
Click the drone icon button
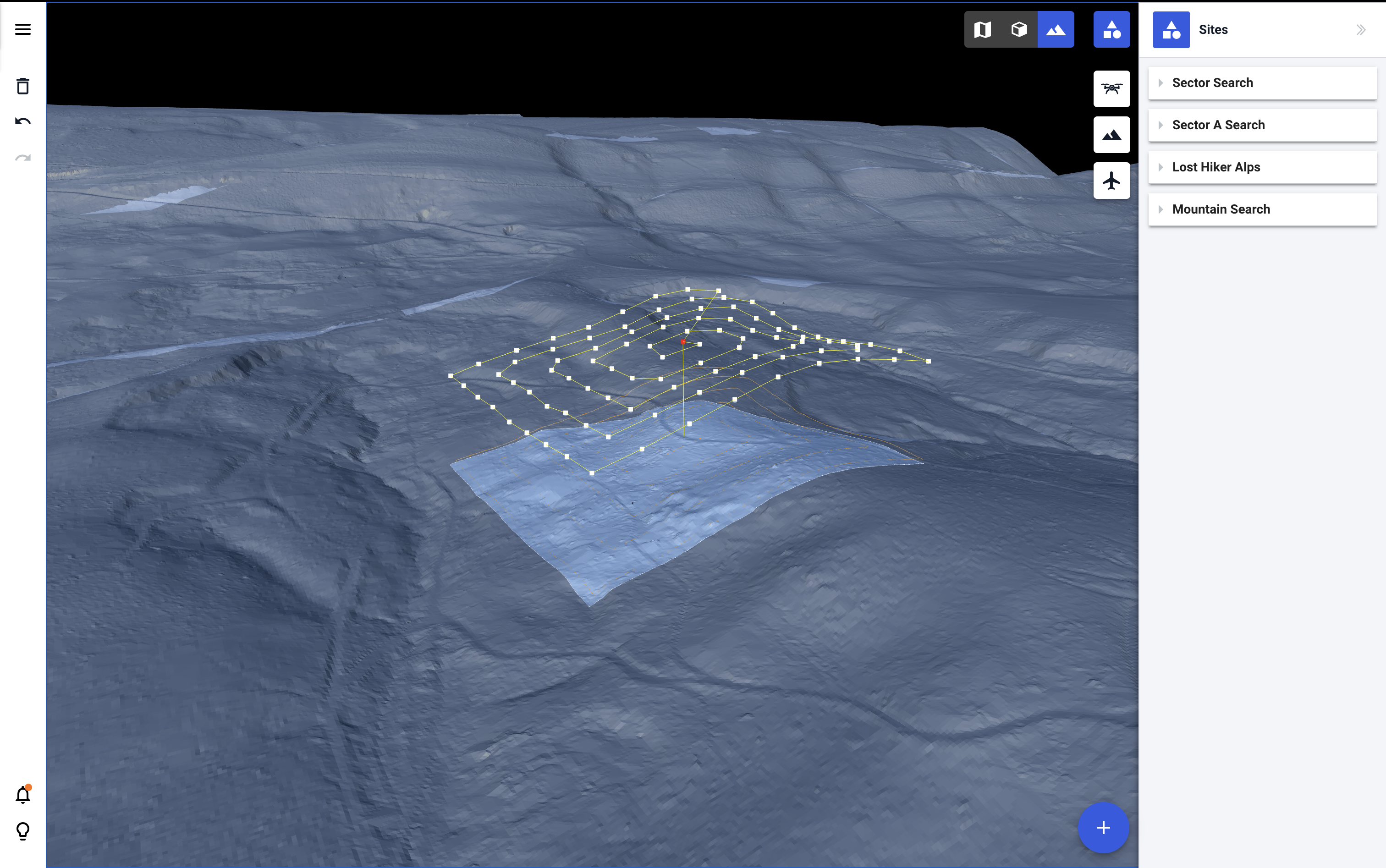(1111, 89)
